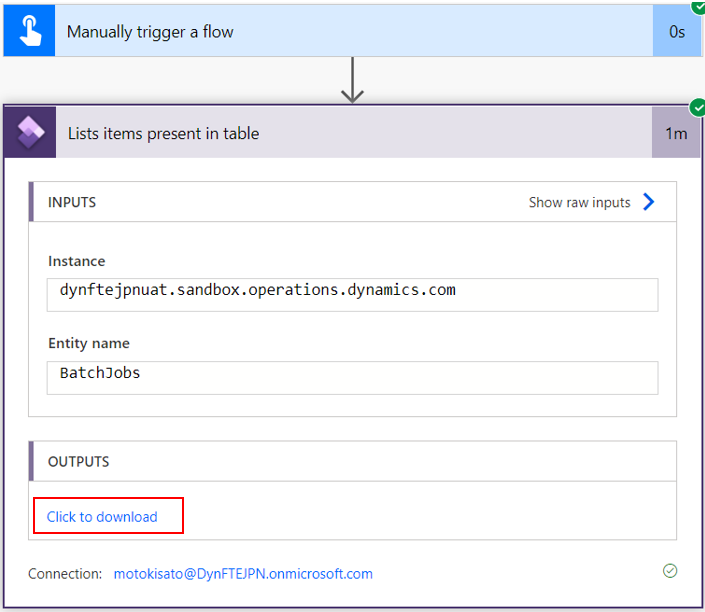Select the INPUTS section header
This screenshot has width=705, height=612.
pyautogui.click(x=72, y=202)
